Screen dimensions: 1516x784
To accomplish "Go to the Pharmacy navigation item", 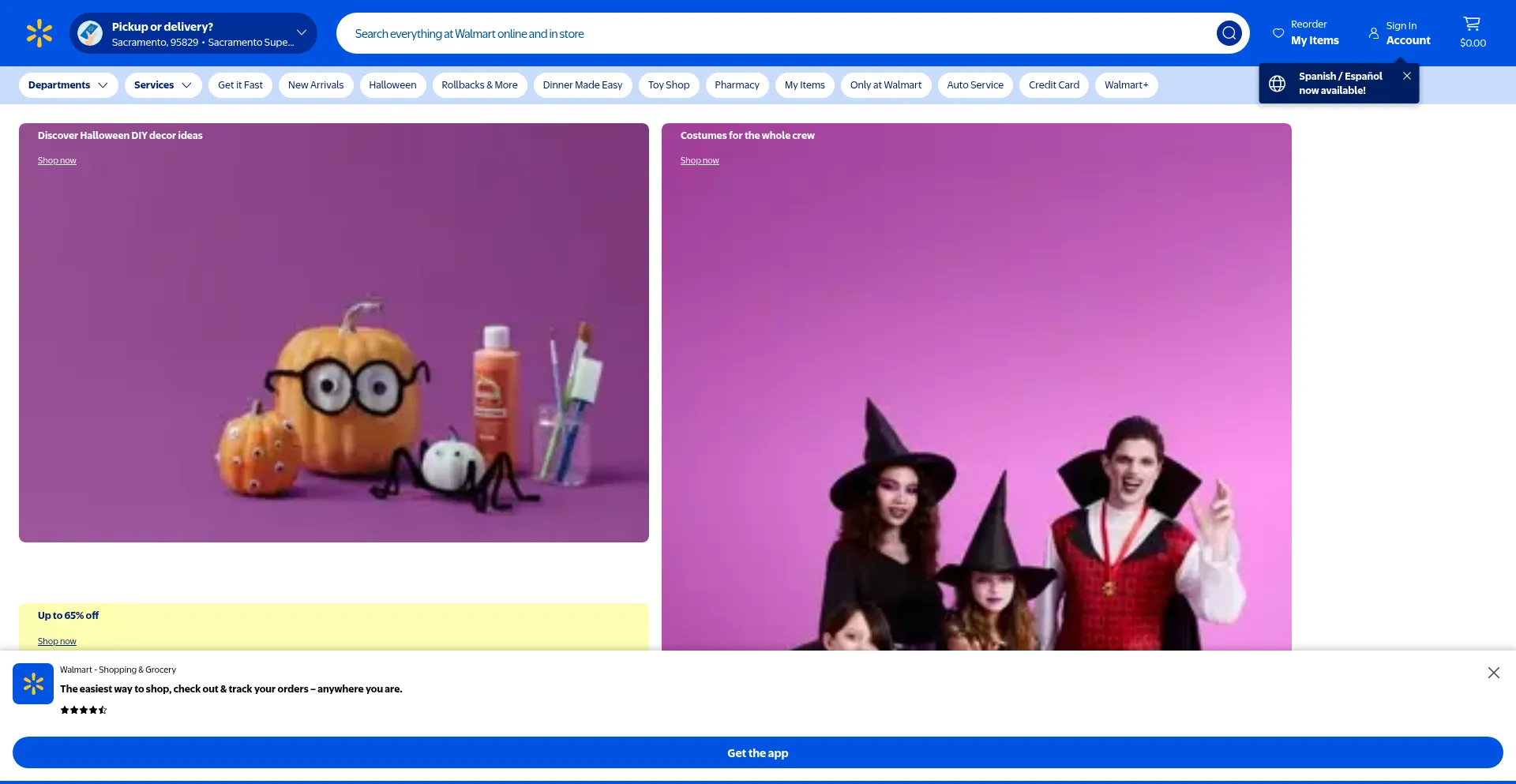I will pos(737,85).
